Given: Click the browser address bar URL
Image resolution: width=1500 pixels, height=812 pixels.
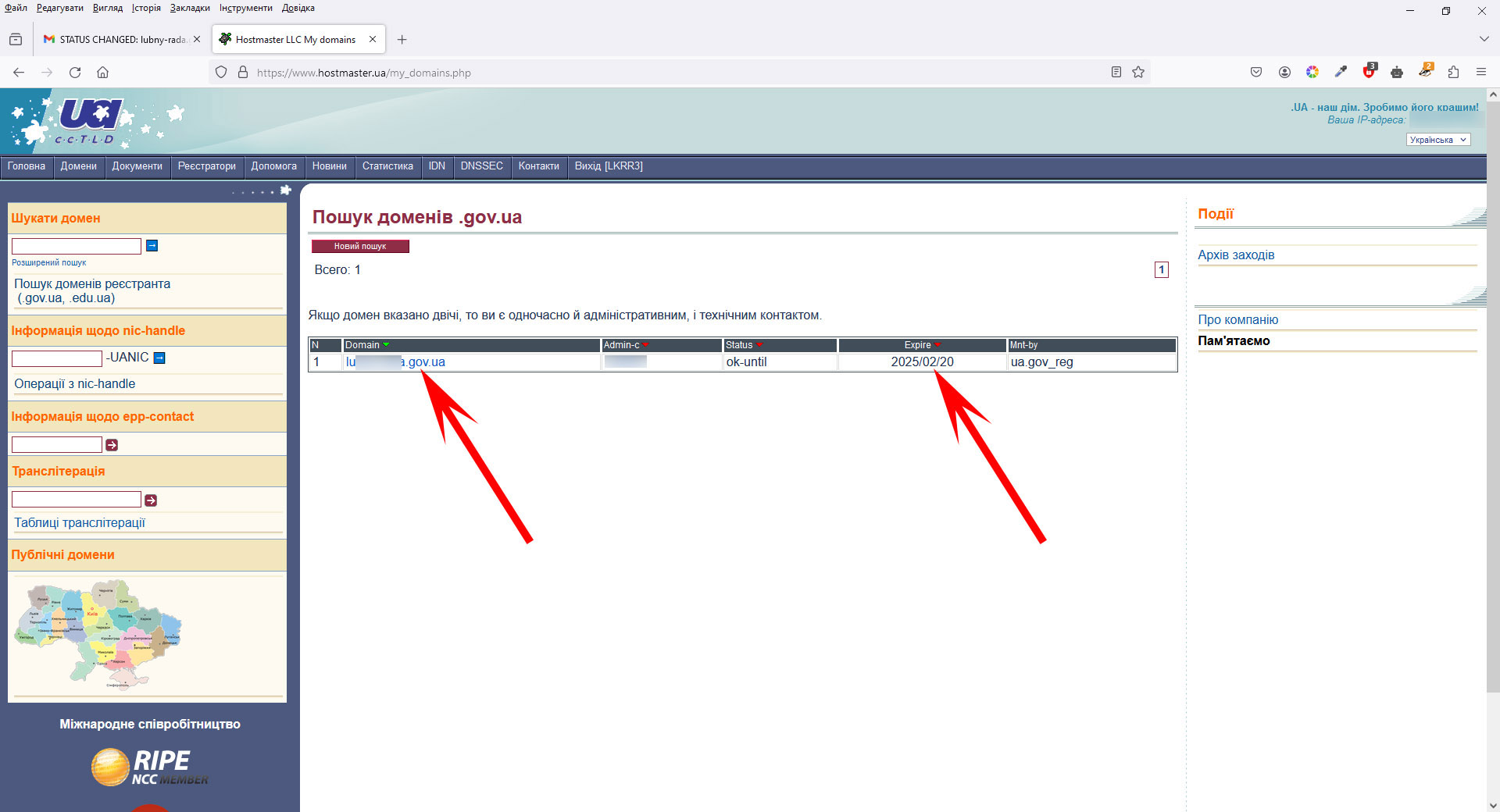Looking at the screenshot, I should coord(364,73).
